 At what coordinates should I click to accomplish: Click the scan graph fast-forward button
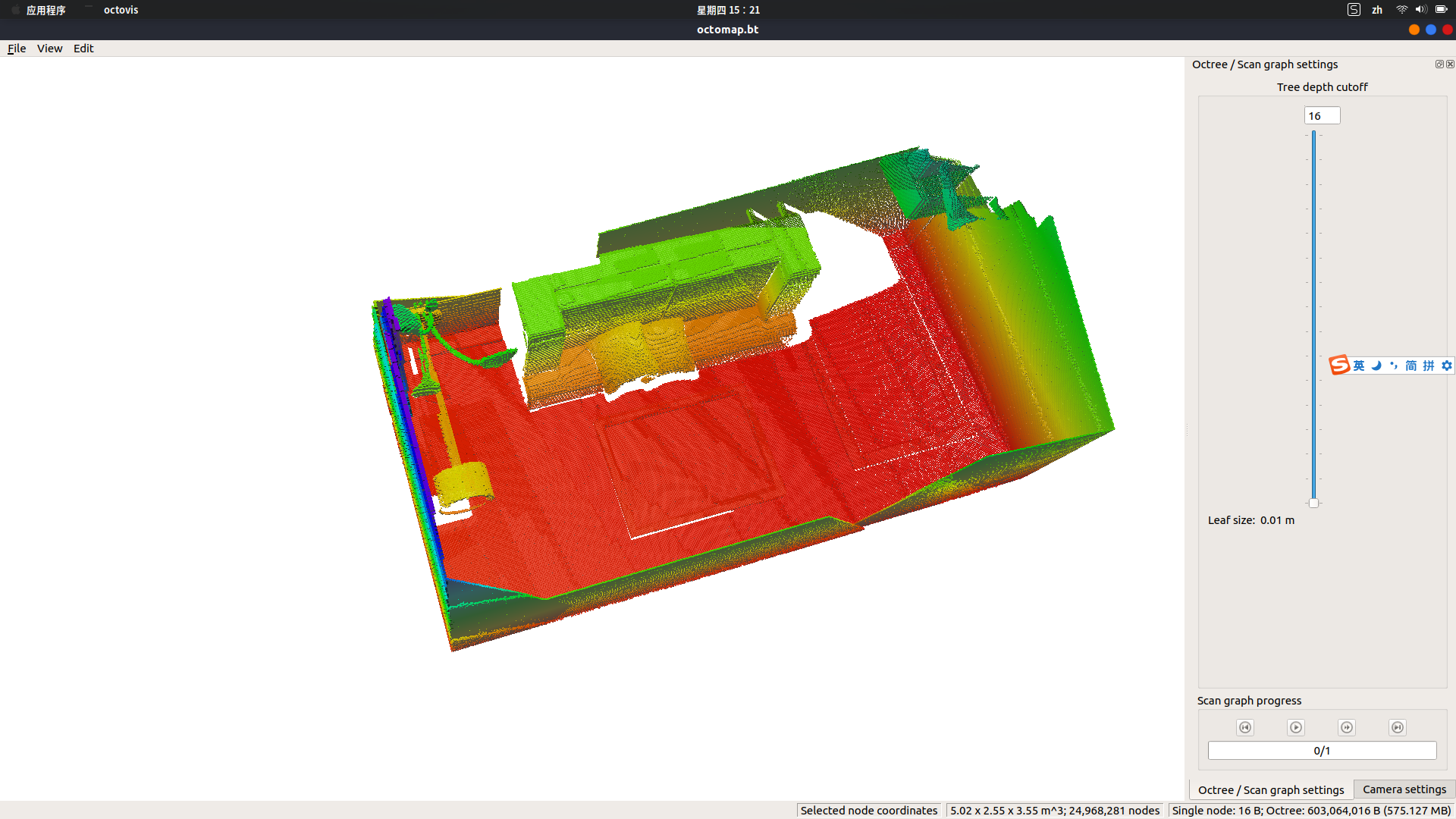(x=1347, y=727)
